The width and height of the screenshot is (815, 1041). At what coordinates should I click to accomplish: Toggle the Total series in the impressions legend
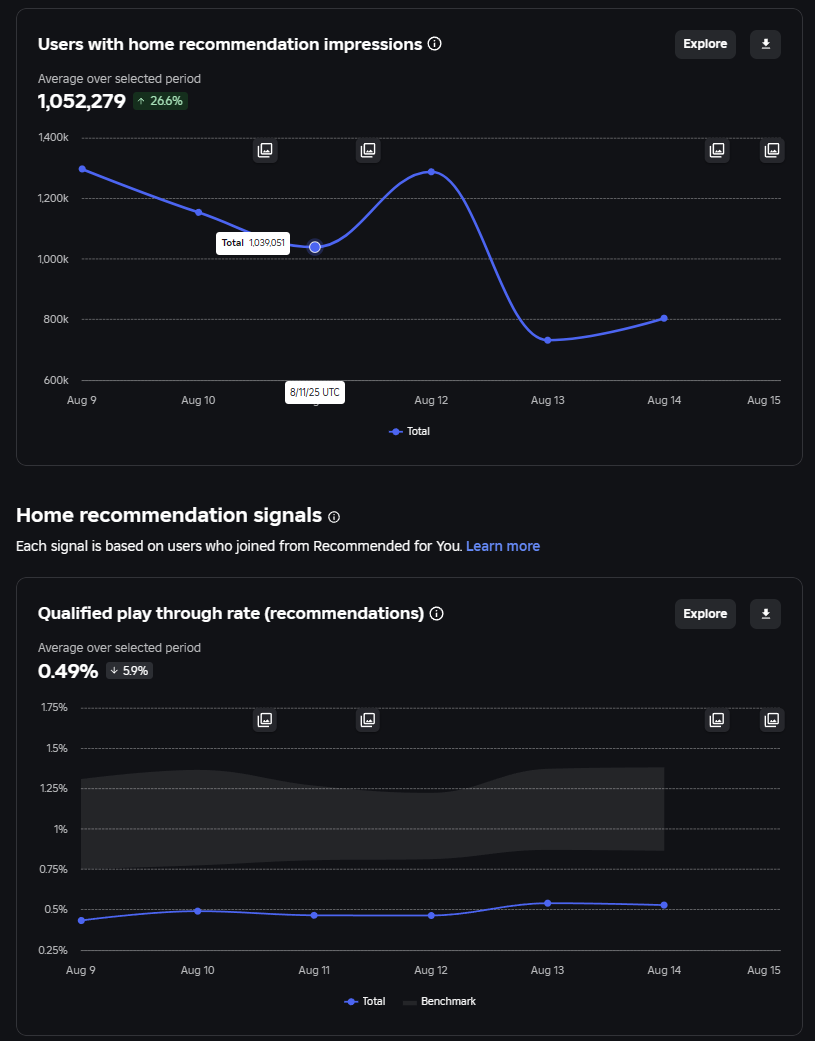409,432
